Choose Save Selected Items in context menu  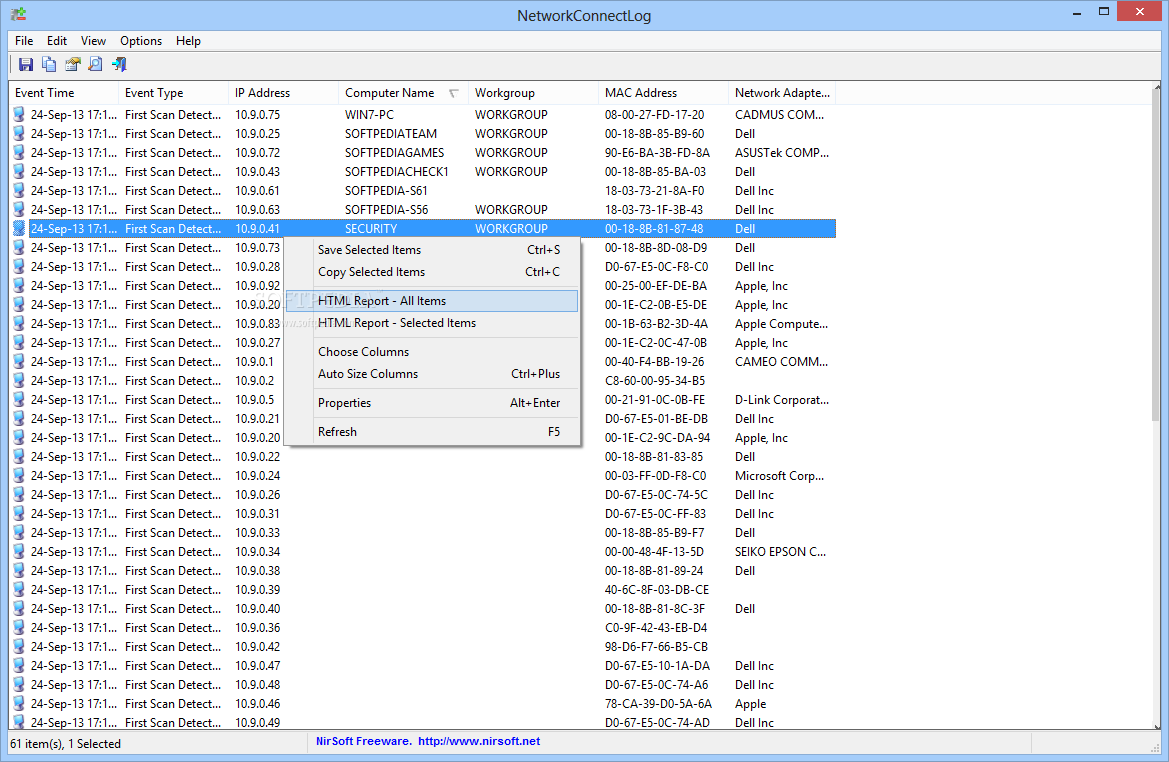click(432, 250)
